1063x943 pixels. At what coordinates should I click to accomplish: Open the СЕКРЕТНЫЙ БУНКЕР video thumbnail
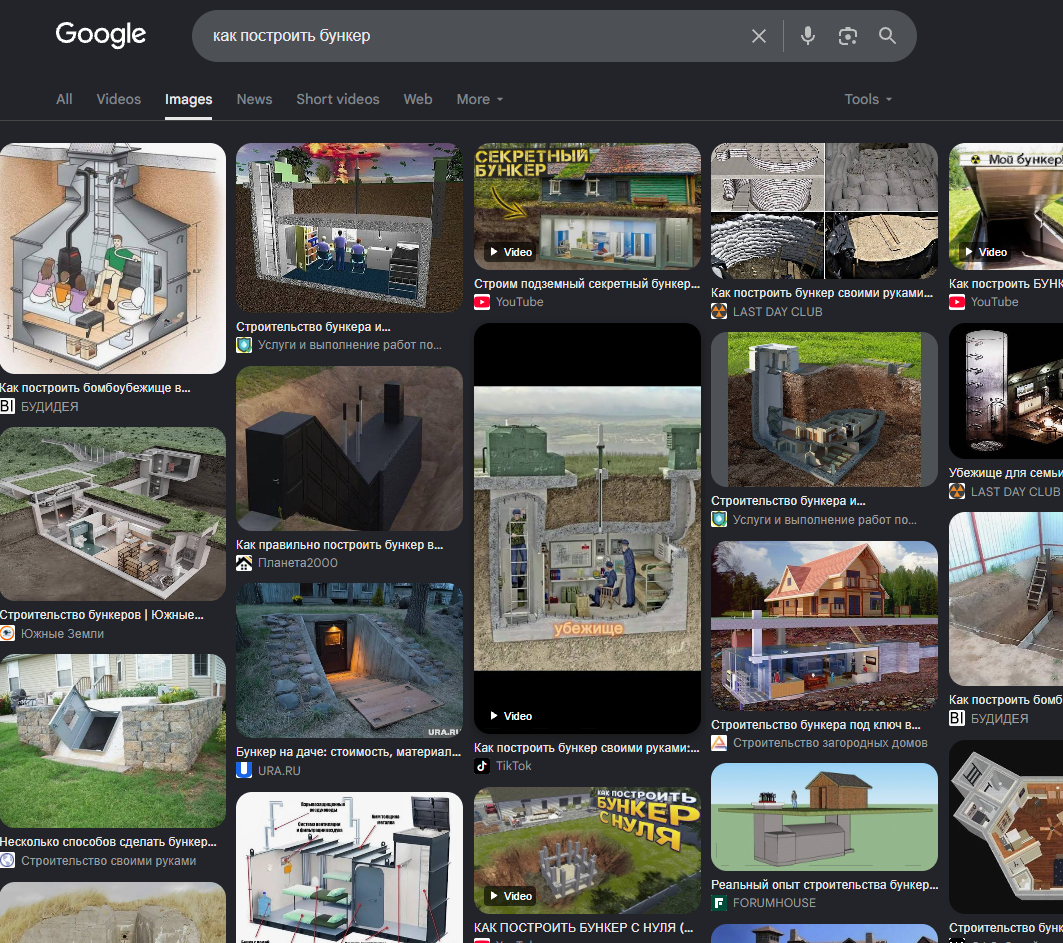587,206
